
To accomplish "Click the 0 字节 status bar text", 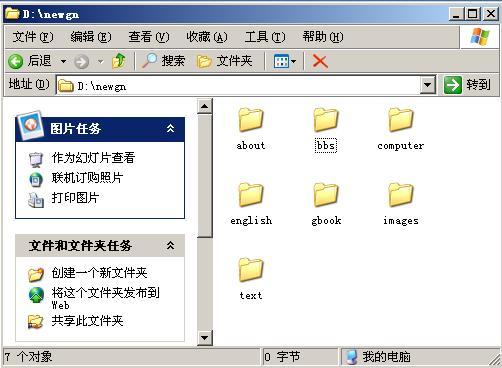I will coord(282,357).
